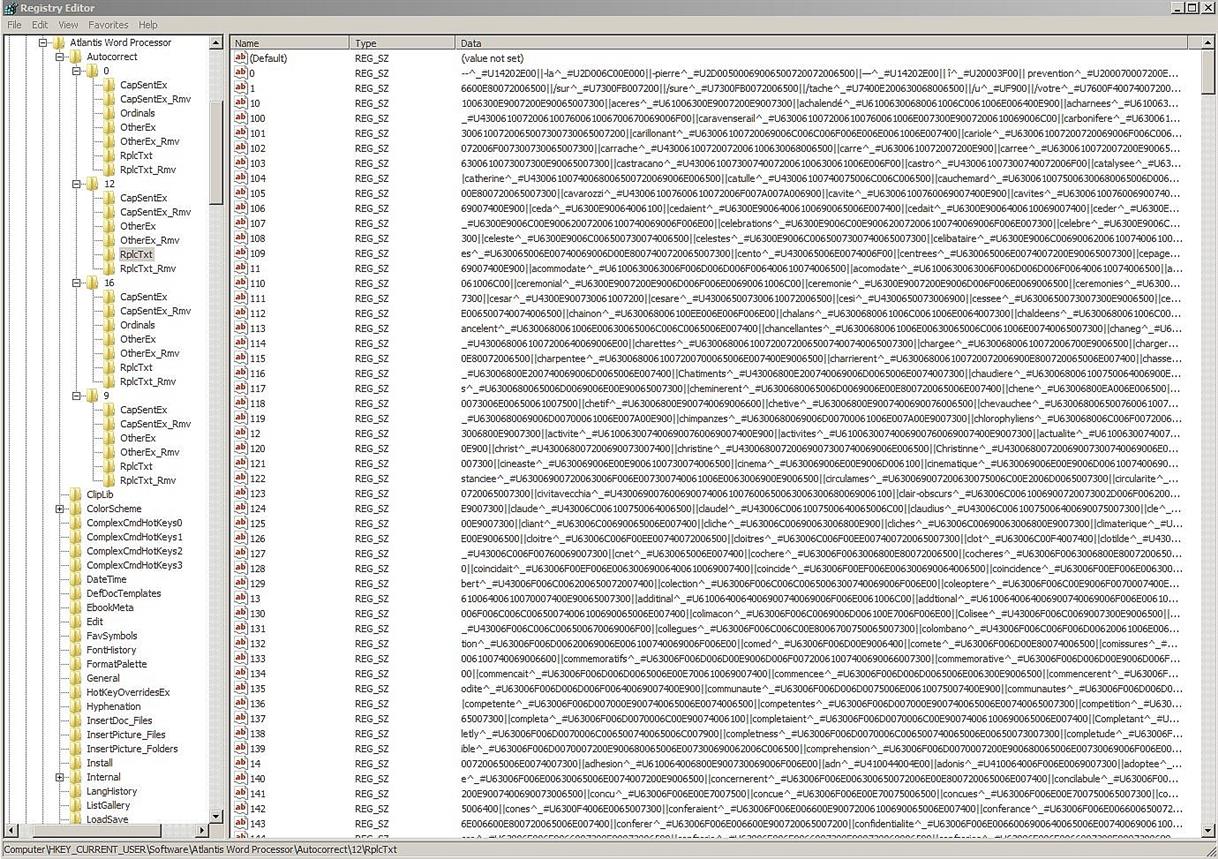Collapse subkey 9 under Autocorrect
Image resolution: width=1218 pixels, height=859 pixels.
tap(77, 396)
